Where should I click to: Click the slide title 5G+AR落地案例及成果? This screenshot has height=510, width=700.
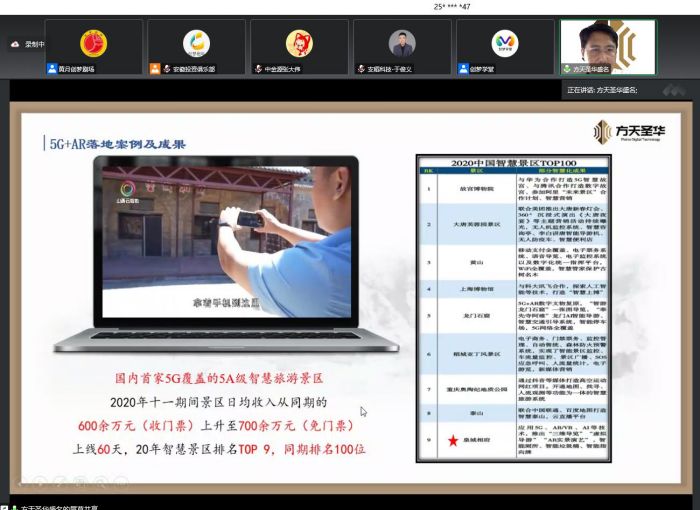click(x=117, y=144)
